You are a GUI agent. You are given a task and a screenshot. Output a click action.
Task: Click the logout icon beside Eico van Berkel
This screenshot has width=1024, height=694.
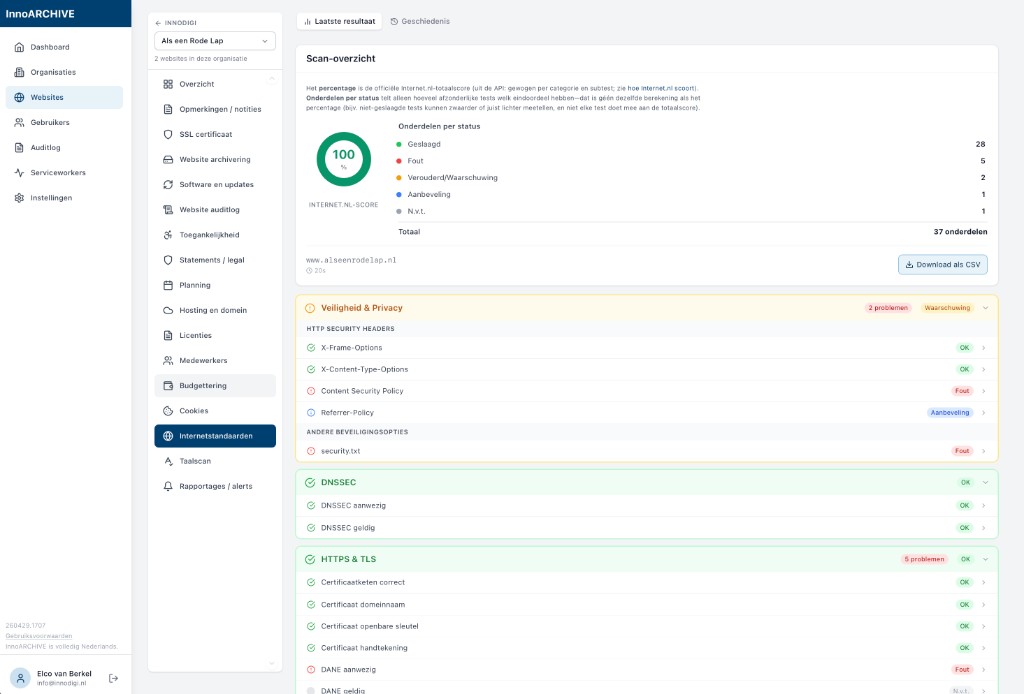point(113,678)
